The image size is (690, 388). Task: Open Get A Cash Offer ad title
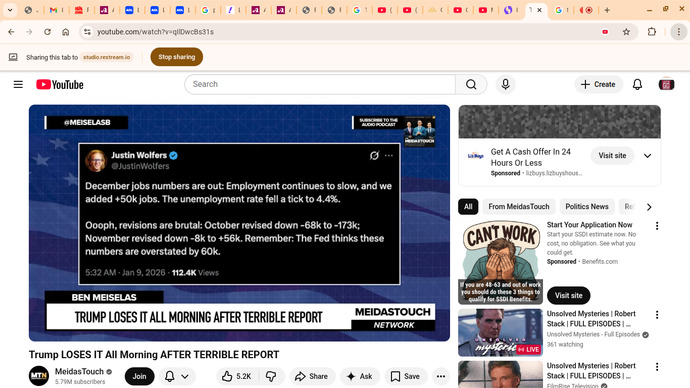531,157
